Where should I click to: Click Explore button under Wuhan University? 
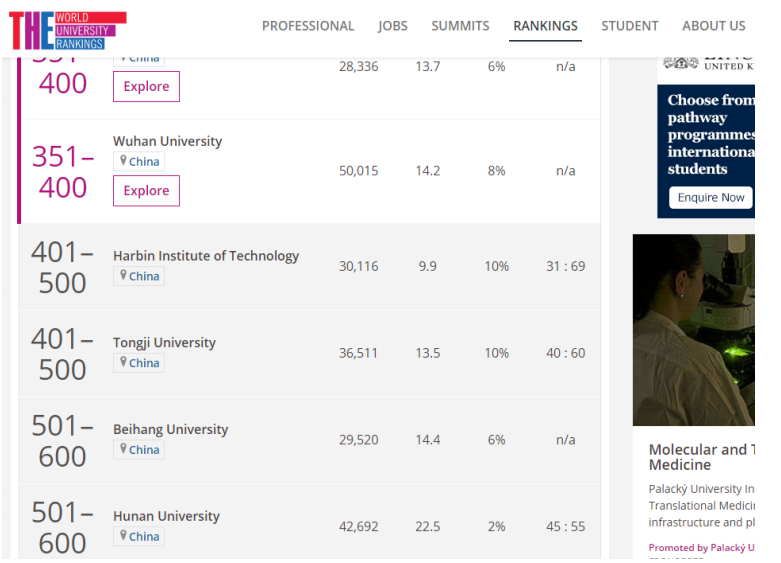(146, 191)
